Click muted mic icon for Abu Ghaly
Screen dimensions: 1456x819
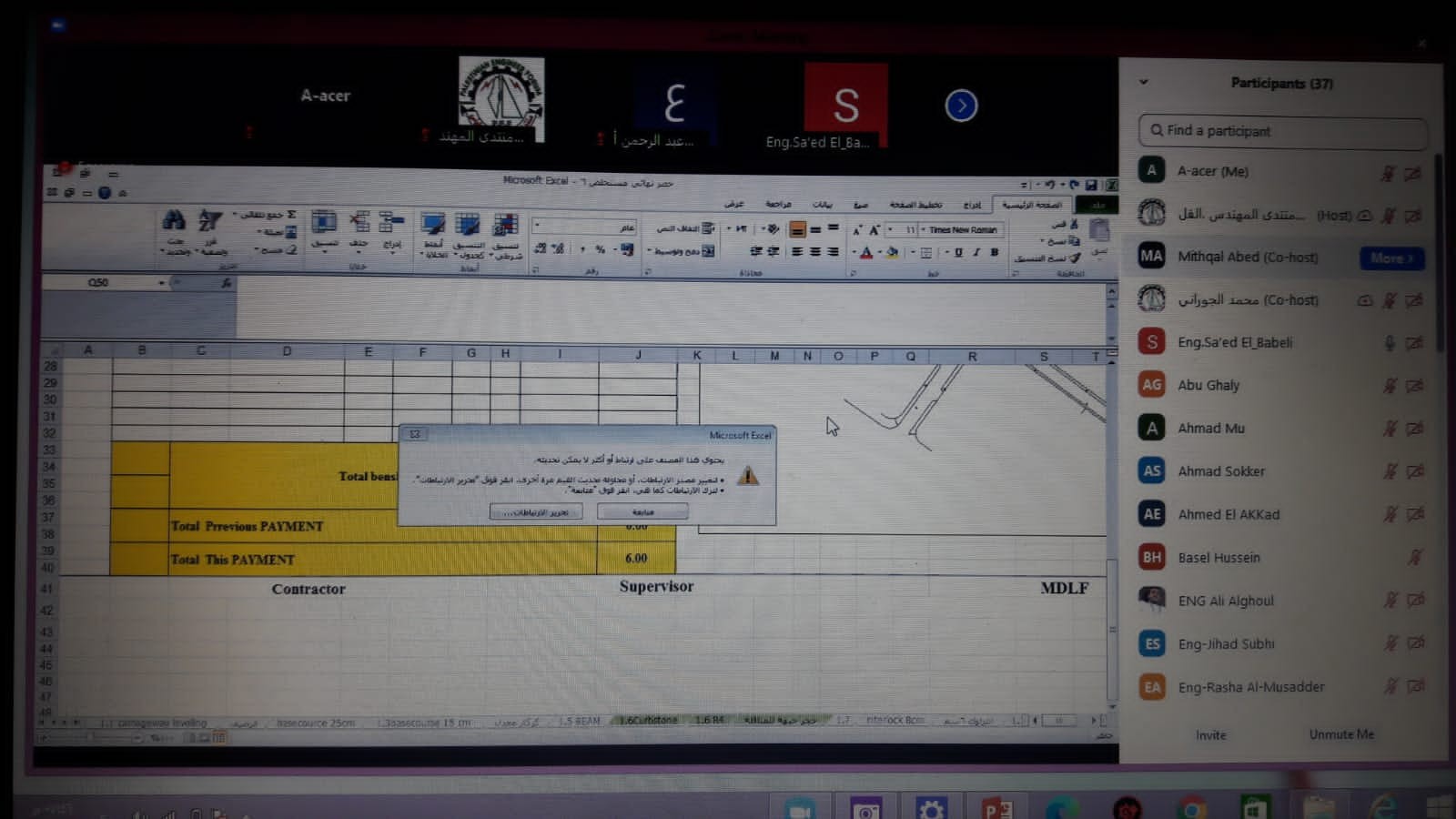tap(1390, 386)
